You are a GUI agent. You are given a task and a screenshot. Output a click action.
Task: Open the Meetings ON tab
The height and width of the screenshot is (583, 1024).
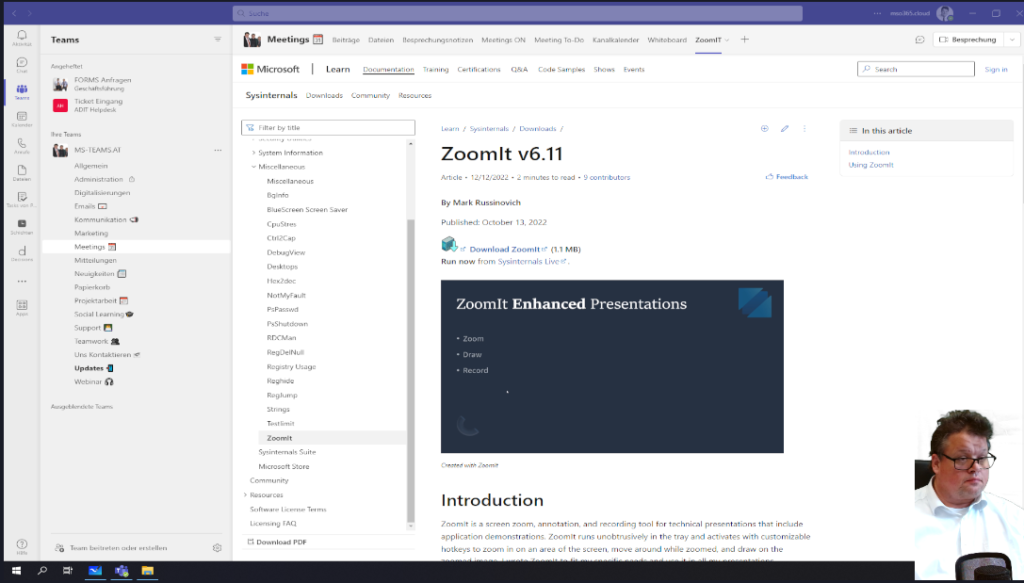(x=504, y=40)
